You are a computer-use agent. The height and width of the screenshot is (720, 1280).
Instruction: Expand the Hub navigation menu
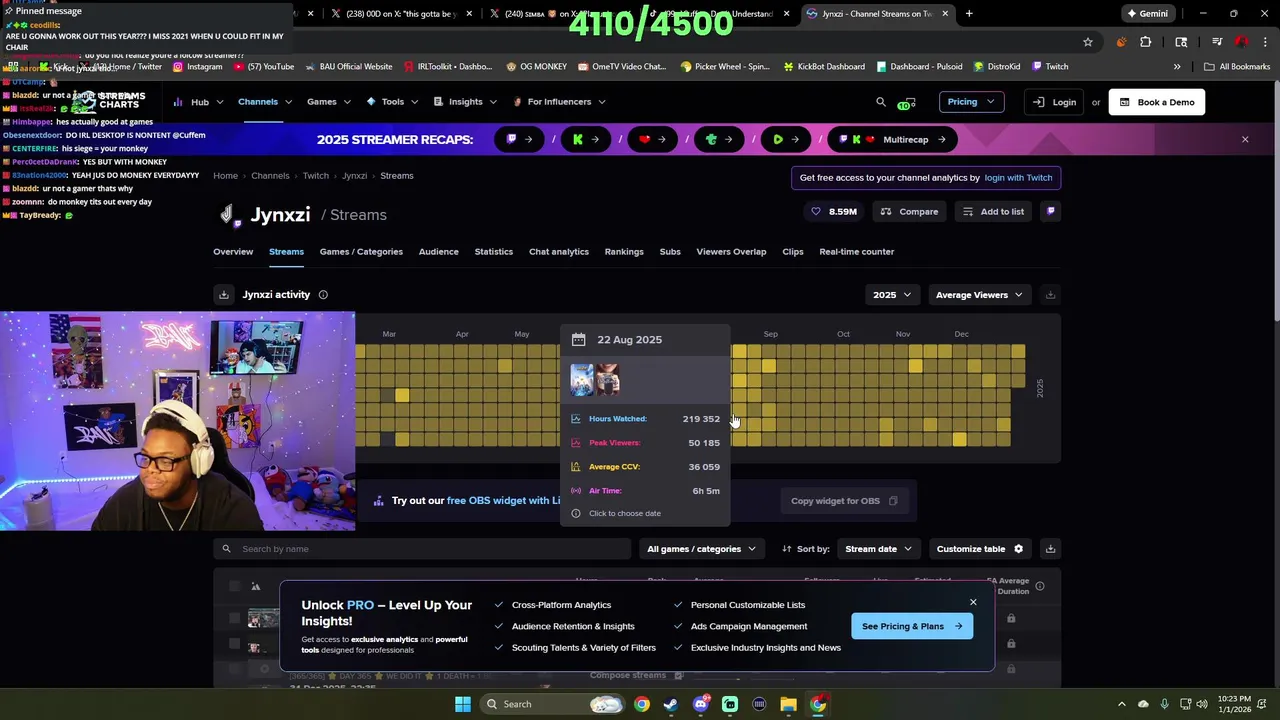click(x=197, y=102)
